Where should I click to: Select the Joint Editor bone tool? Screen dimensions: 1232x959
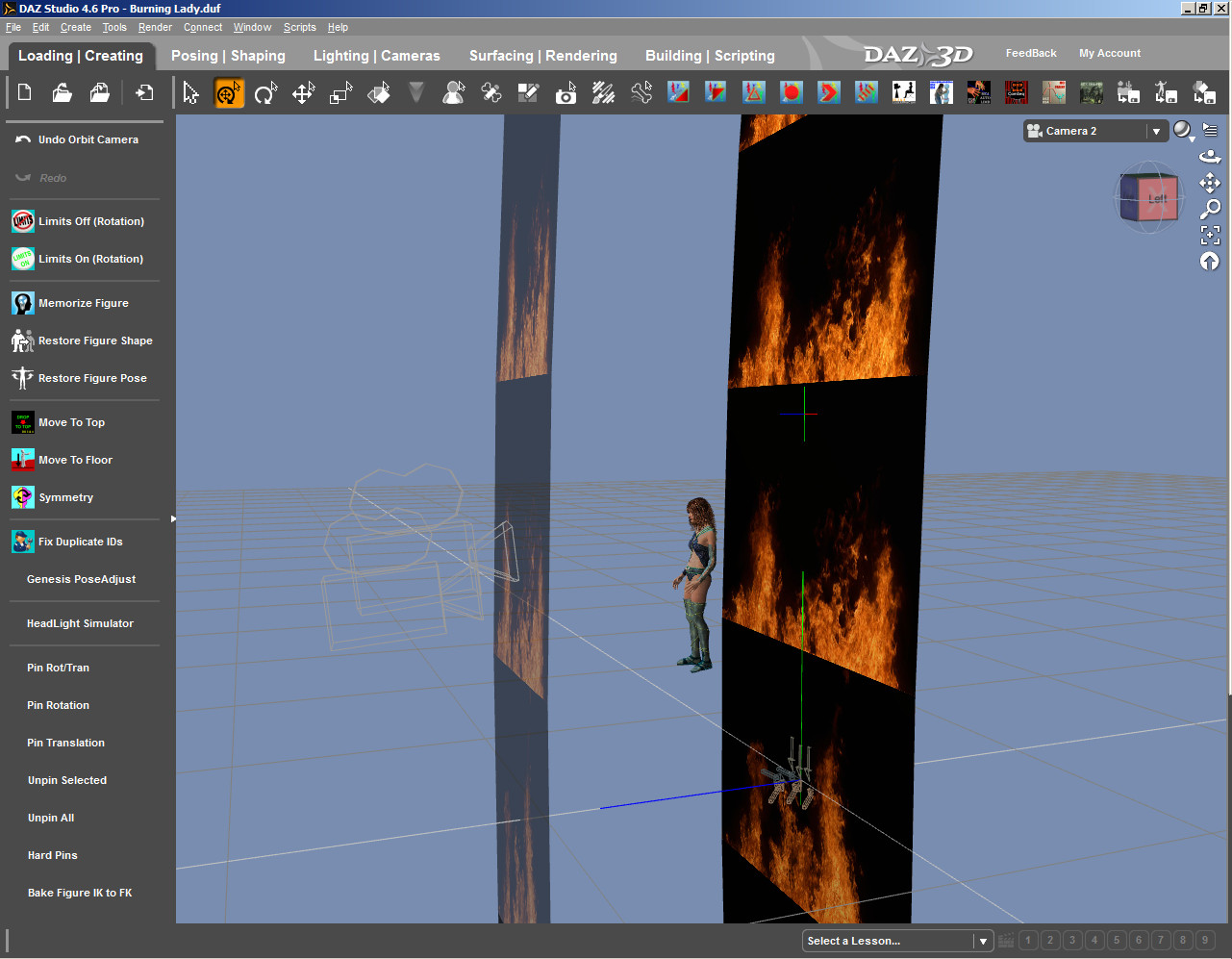click(491, 92)
